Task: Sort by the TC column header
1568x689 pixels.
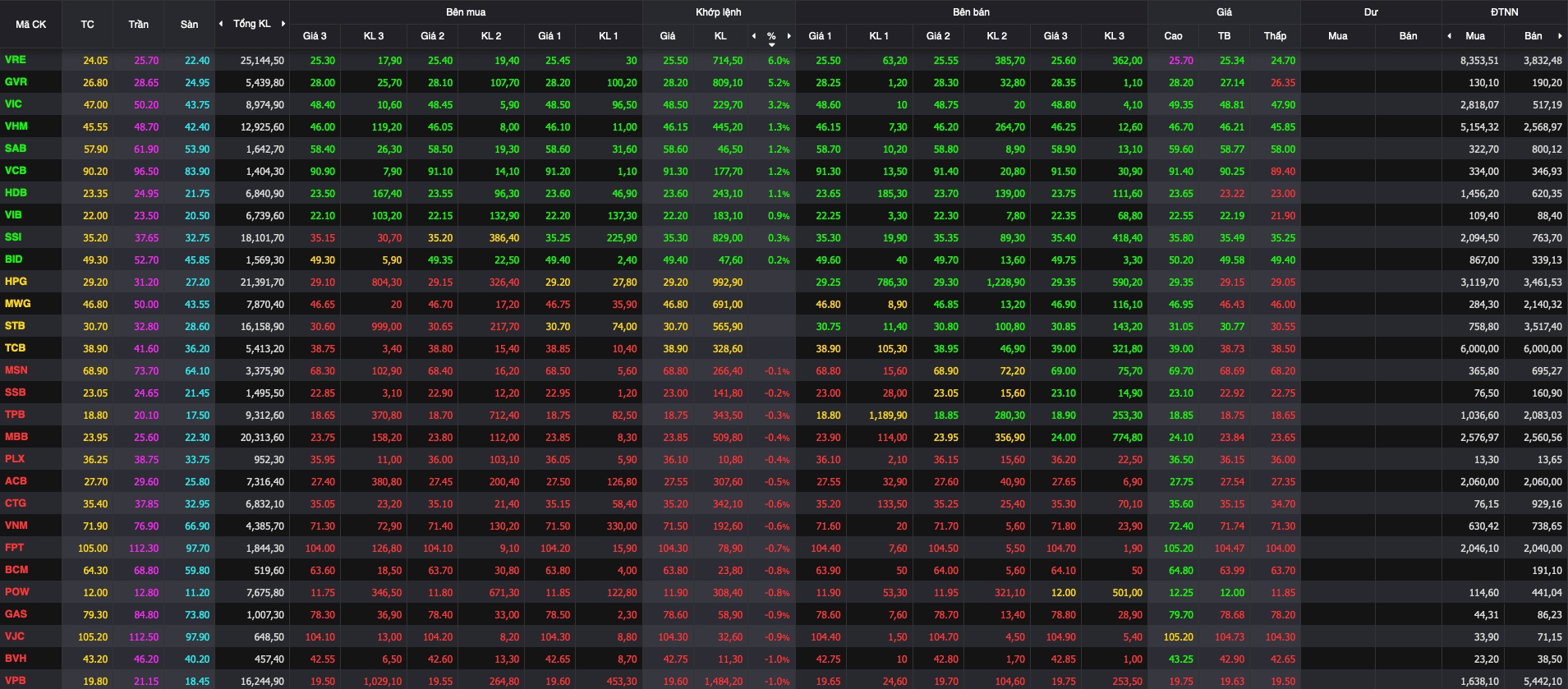Action: pyautogui.click(x=87, y=25)
